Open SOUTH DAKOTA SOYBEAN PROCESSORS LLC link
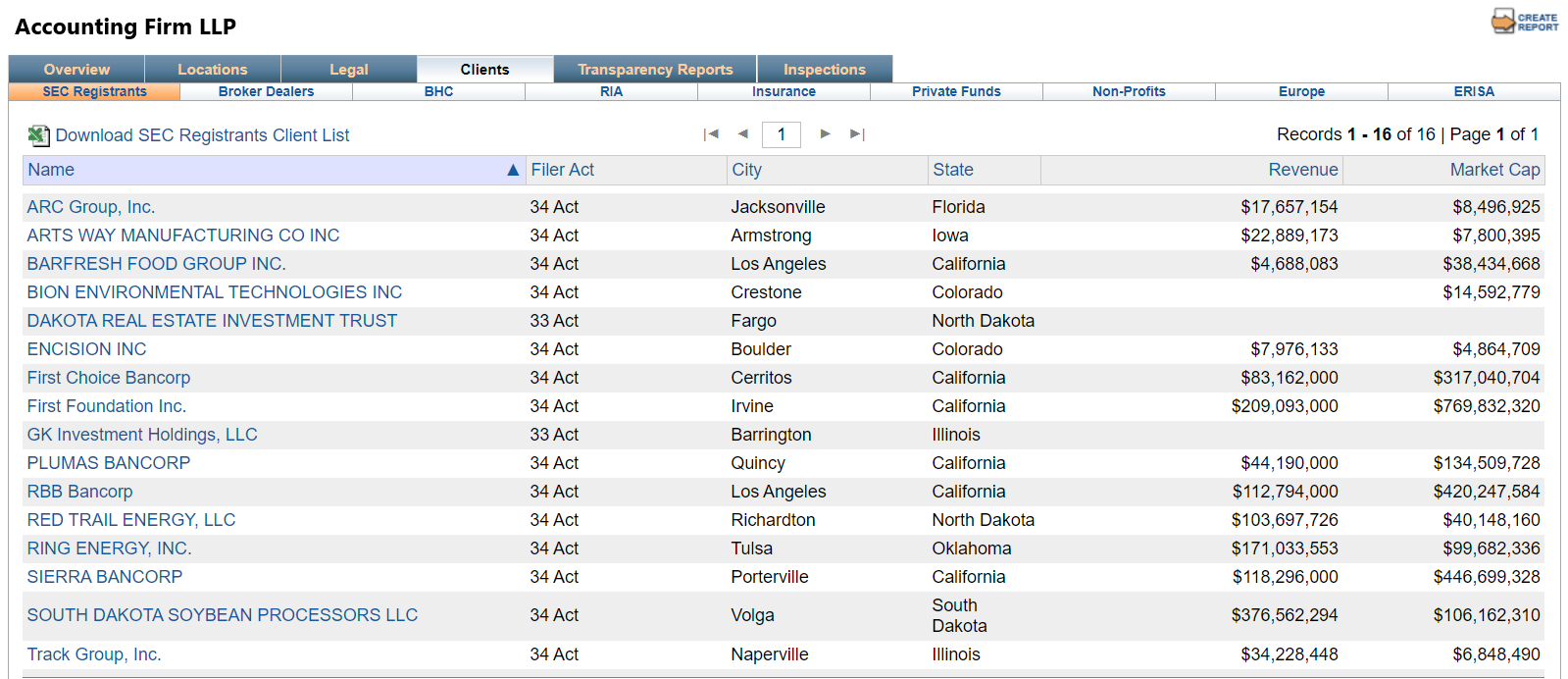This screenshot has width=1568, height=679. [223, 615]
